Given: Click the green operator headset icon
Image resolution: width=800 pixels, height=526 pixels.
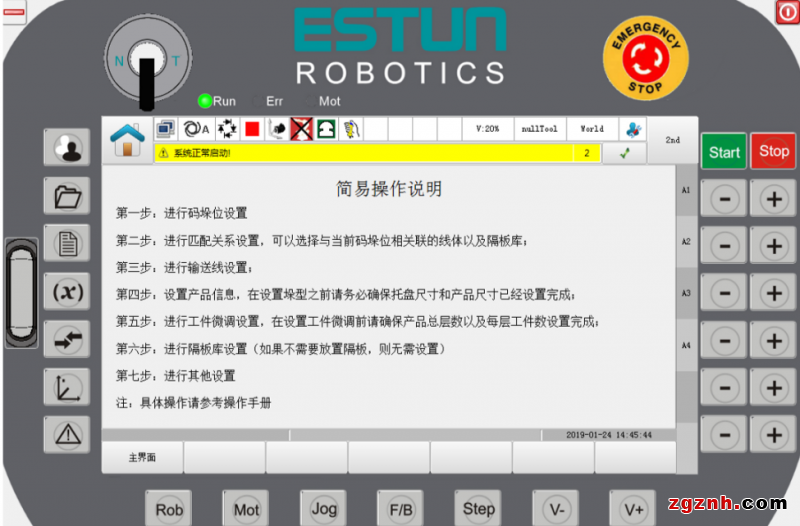Looking at the screenshot, I should [x=327, y=129].
